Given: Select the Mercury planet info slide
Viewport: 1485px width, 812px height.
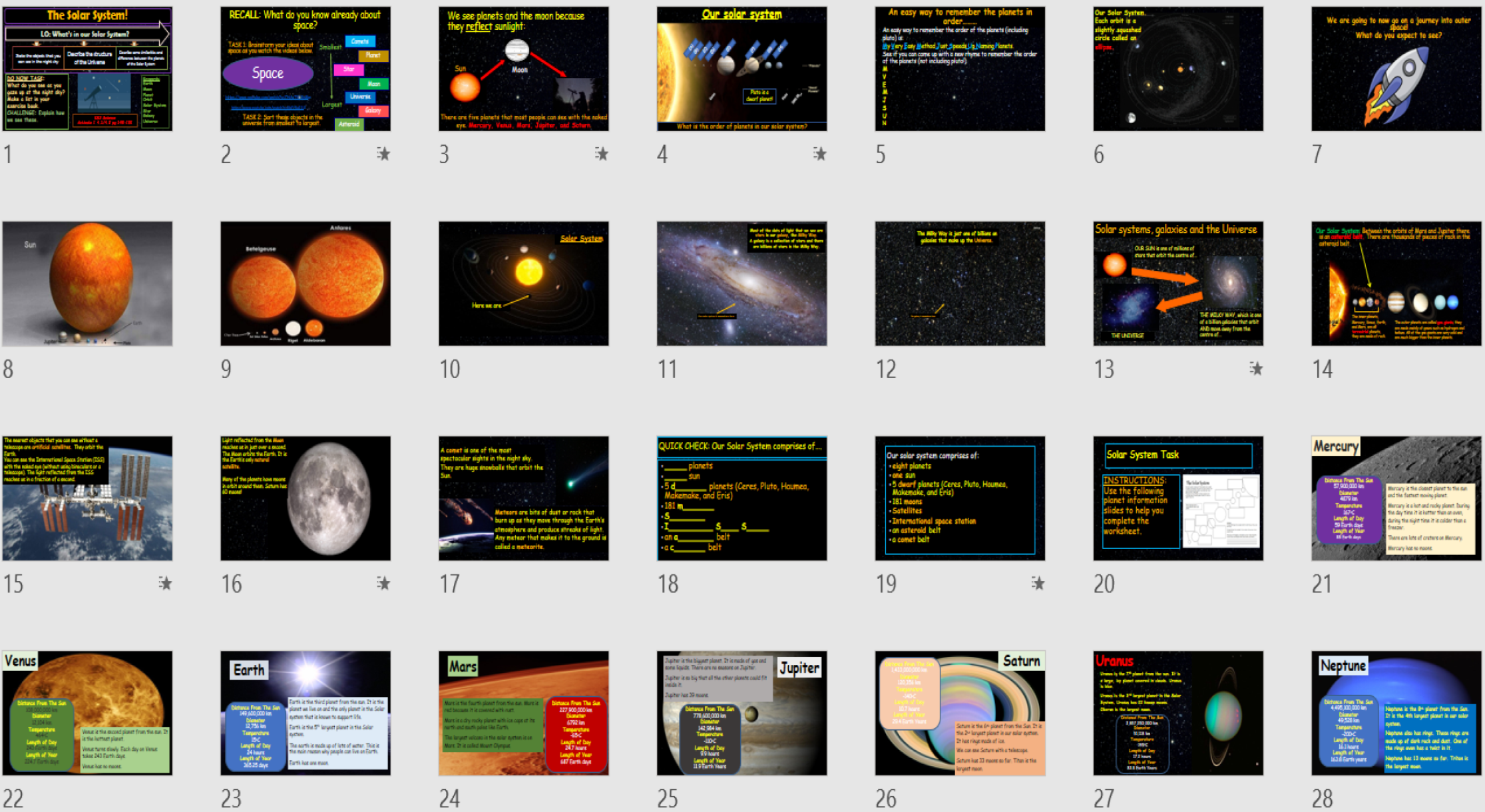Looking at the screenshot, I should [1395, 498].
